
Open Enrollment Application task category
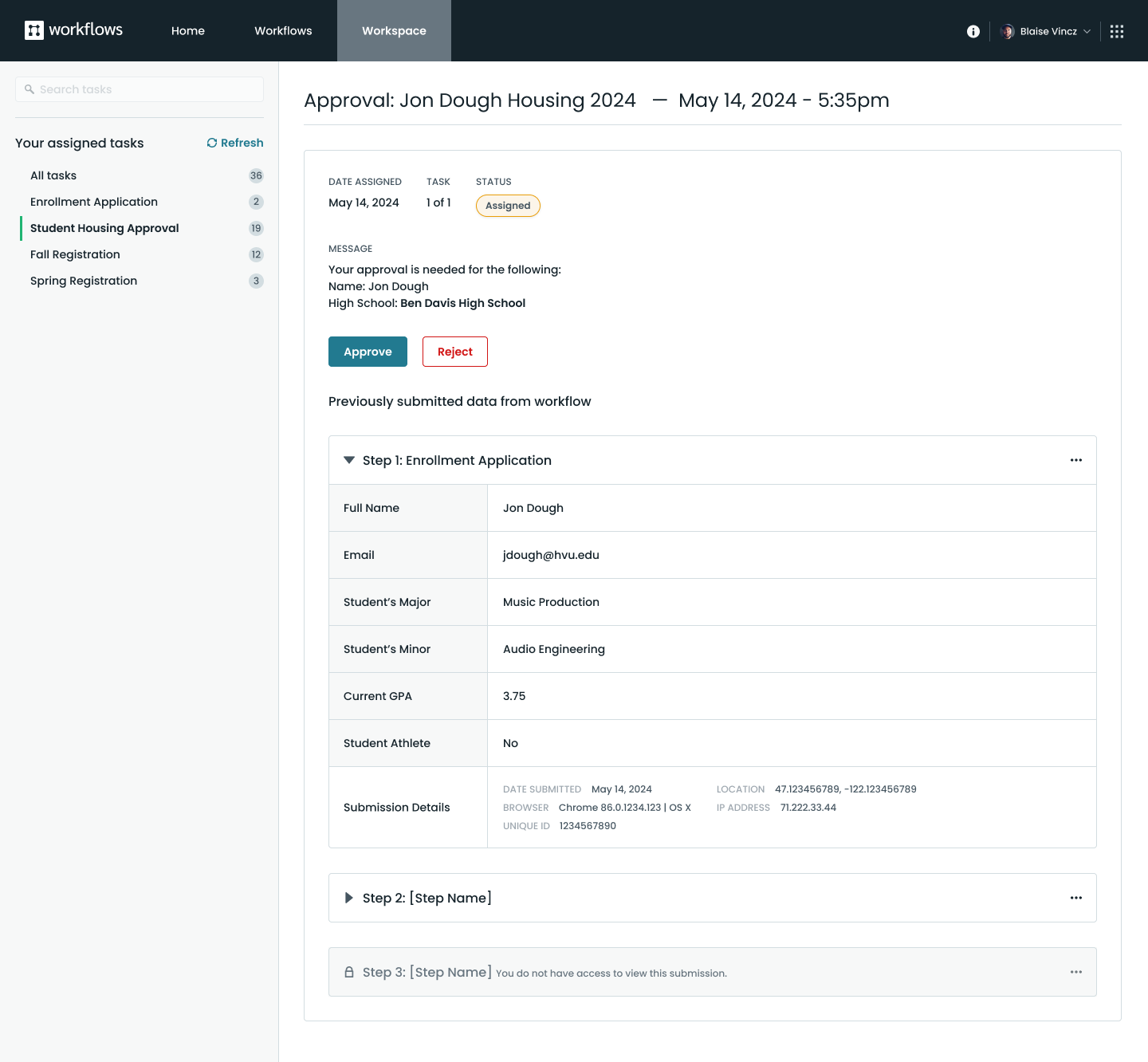point(94,202)
